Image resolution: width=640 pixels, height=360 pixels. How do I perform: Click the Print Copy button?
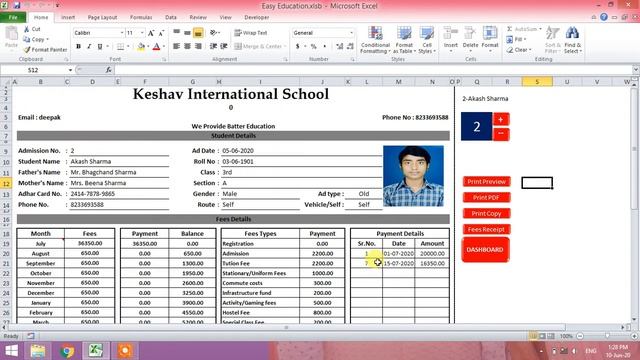487,213
